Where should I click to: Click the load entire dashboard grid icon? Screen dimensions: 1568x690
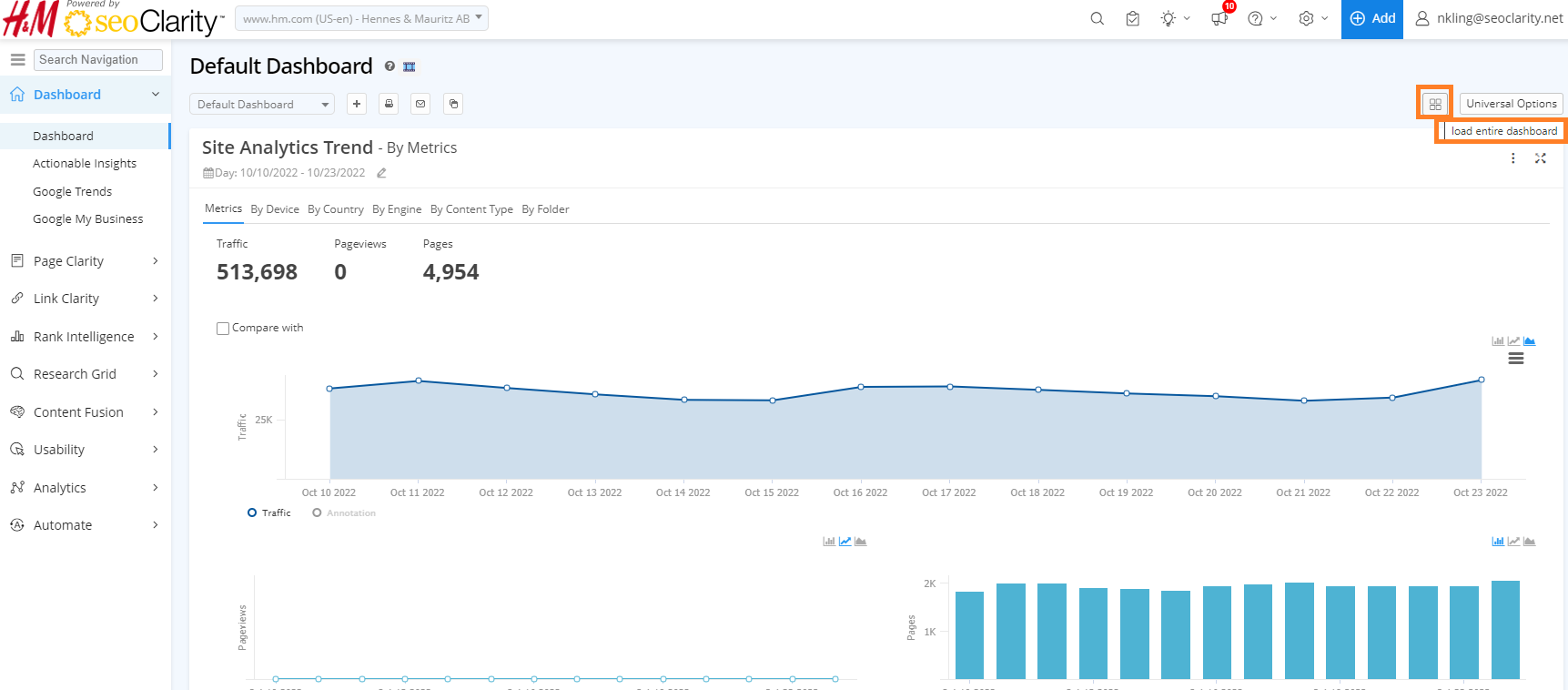tap(1434, 104)
